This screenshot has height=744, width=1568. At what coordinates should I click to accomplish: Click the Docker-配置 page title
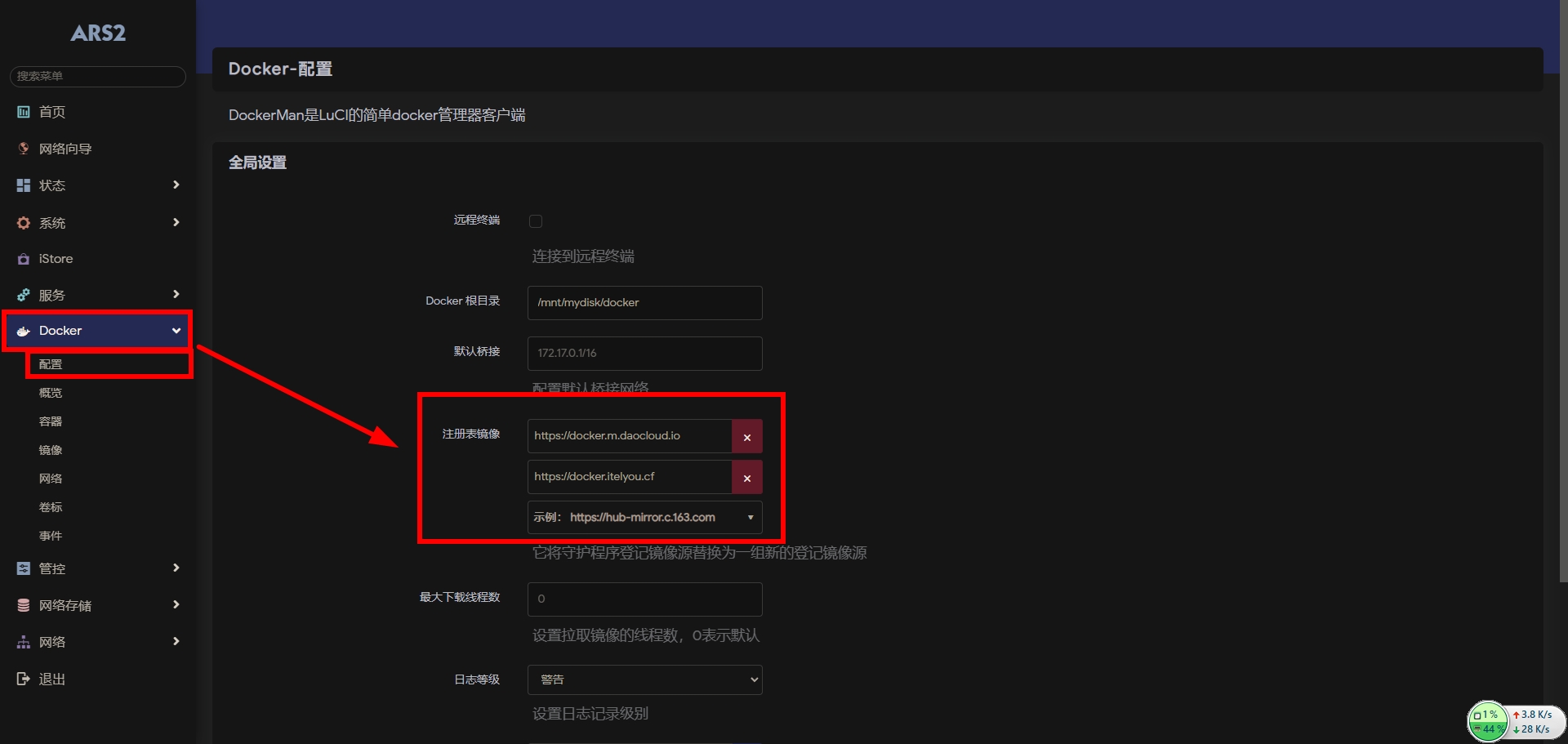280,69
